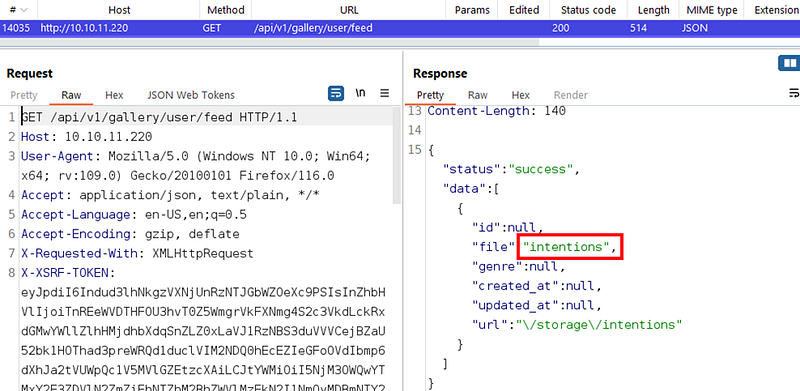The height and width of the screenshot is (391, 800).
Task: Switch to the Response Raw tab
Action: [478, 95]
